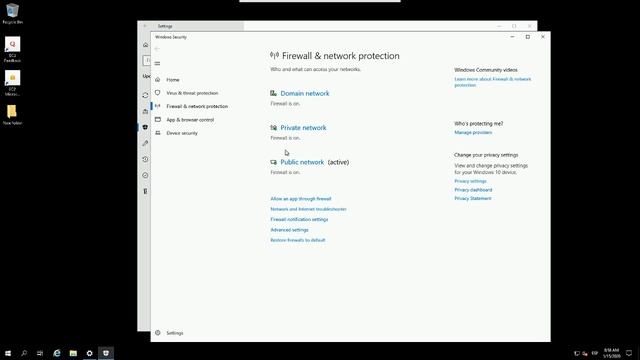
Task: Open Learn more about Firewall link
Action: pyautogui.click(x=492, y=82)
